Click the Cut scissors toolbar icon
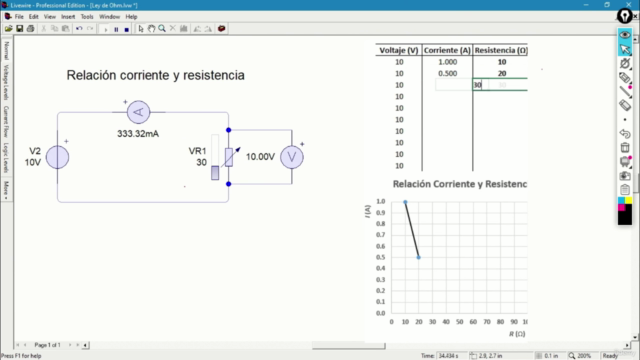Image resolution: width=640 pixels, height=360 pixels. [43, 29]
